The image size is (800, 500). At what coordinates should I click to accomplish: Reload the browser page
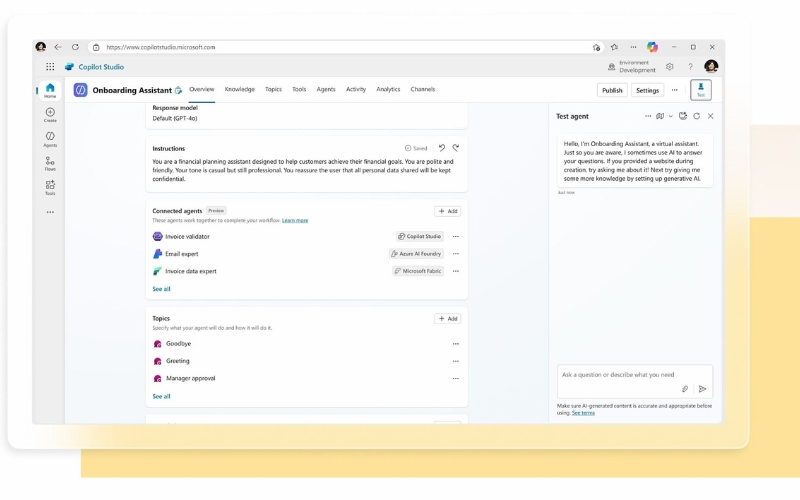(x=75, y=47)
